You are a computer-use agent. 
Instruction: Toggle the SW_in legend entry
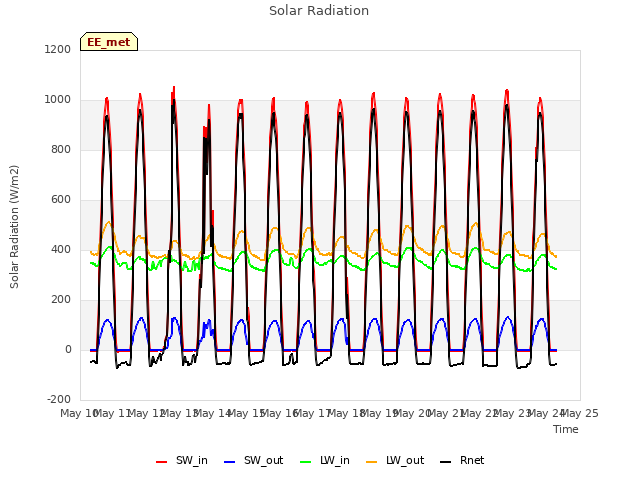tap(182, 461)
